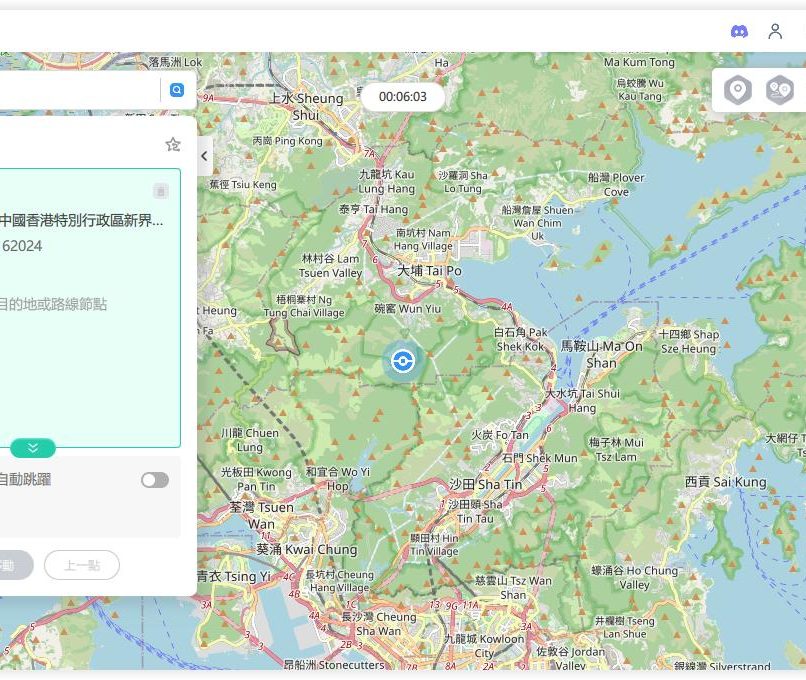Screen dimensions: 806x680
Task: Click the 上一點 button
Action: tap(81, 565)
